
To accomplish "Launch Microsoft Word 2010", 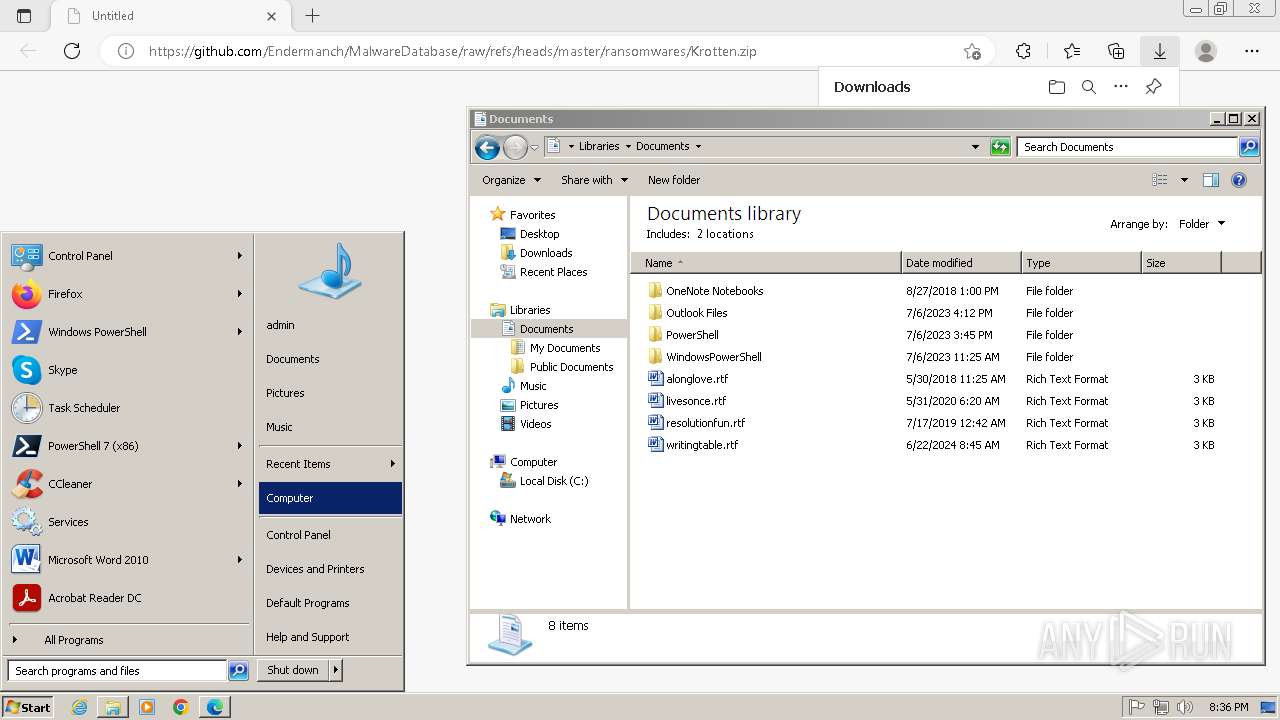I will click(x=126, y=560).
